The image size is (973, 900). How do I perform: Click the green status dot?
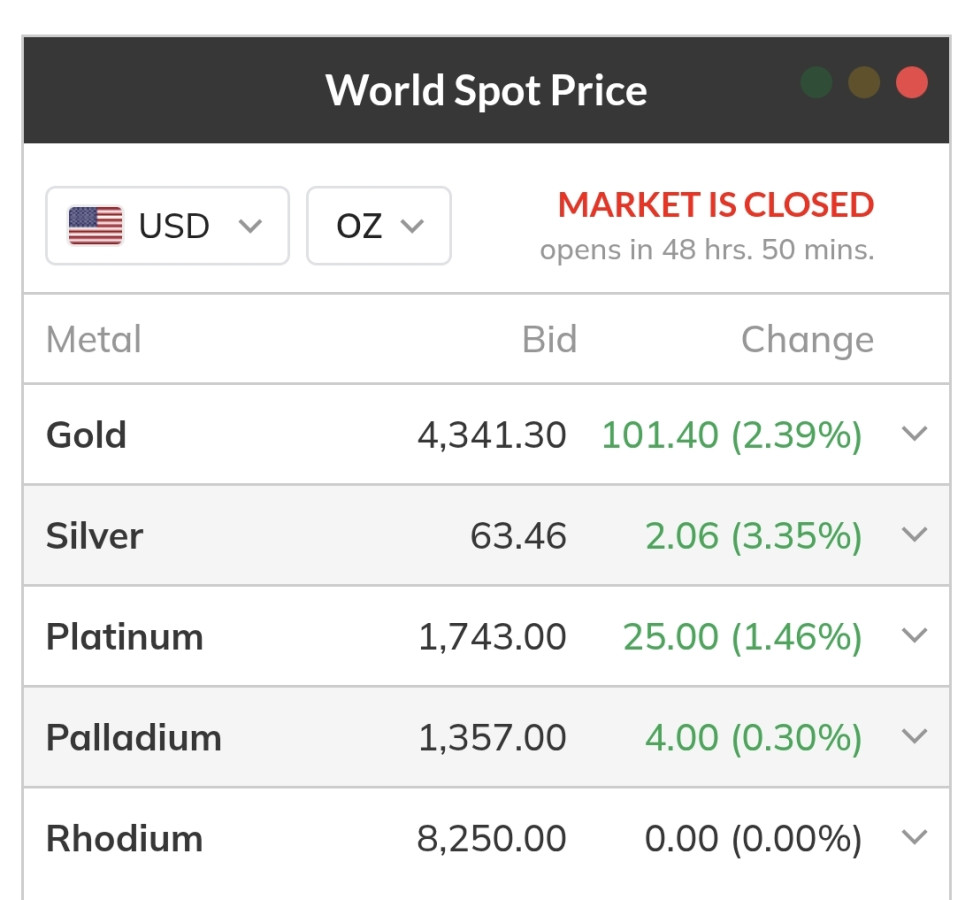tap(816, 83)
